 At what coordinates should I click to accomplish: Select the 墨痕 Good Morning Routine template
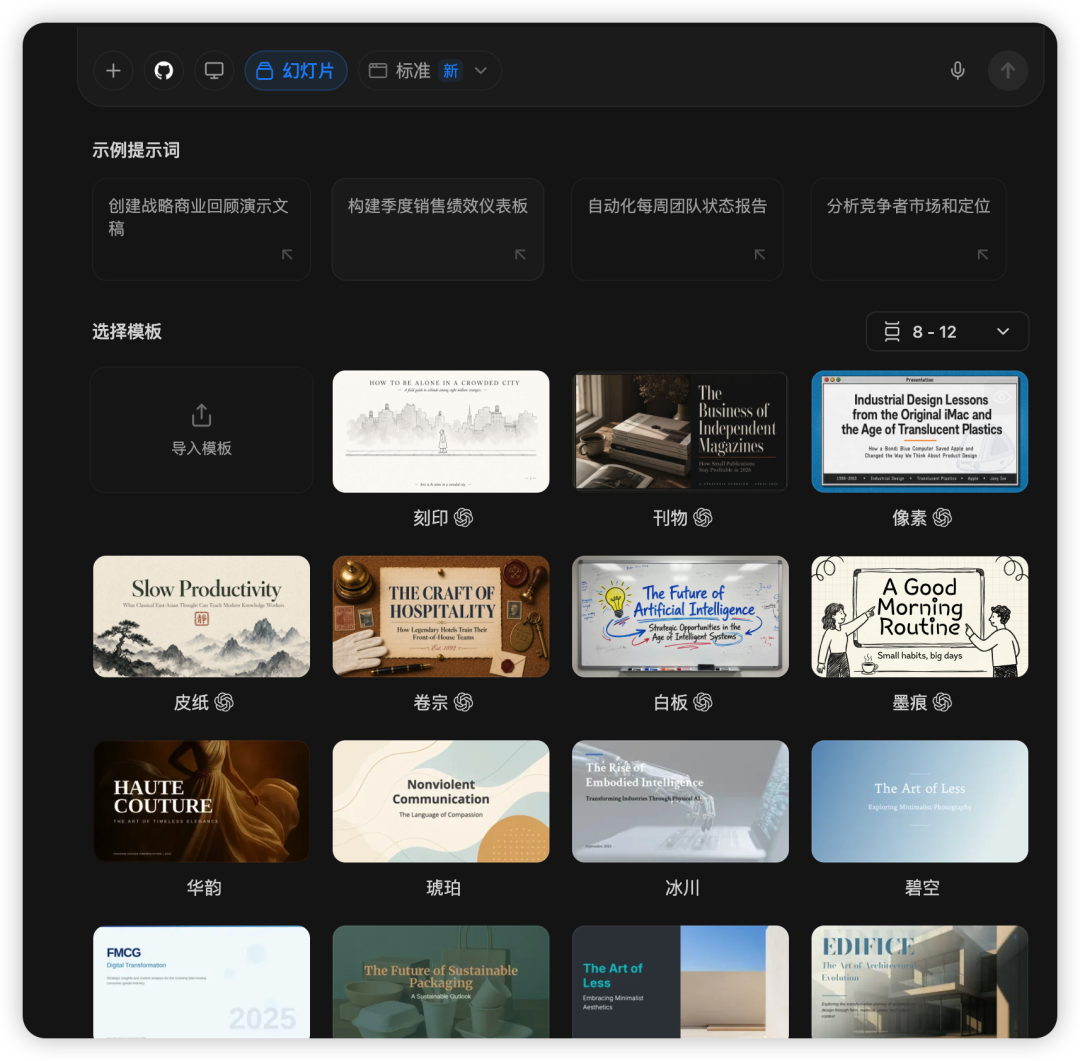[920, 617]
